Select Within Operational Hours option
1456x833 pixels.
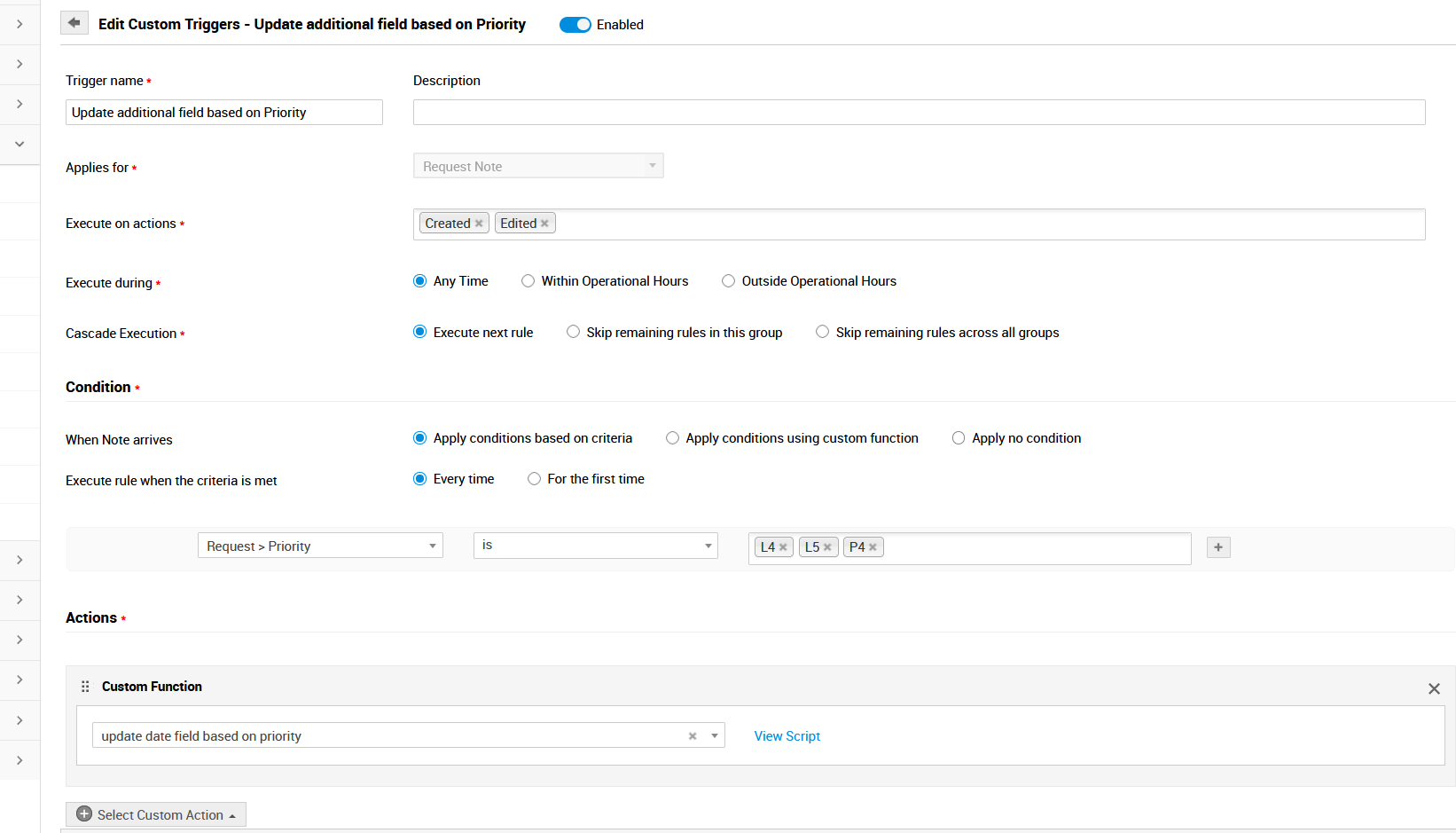[x=528, y=281]
